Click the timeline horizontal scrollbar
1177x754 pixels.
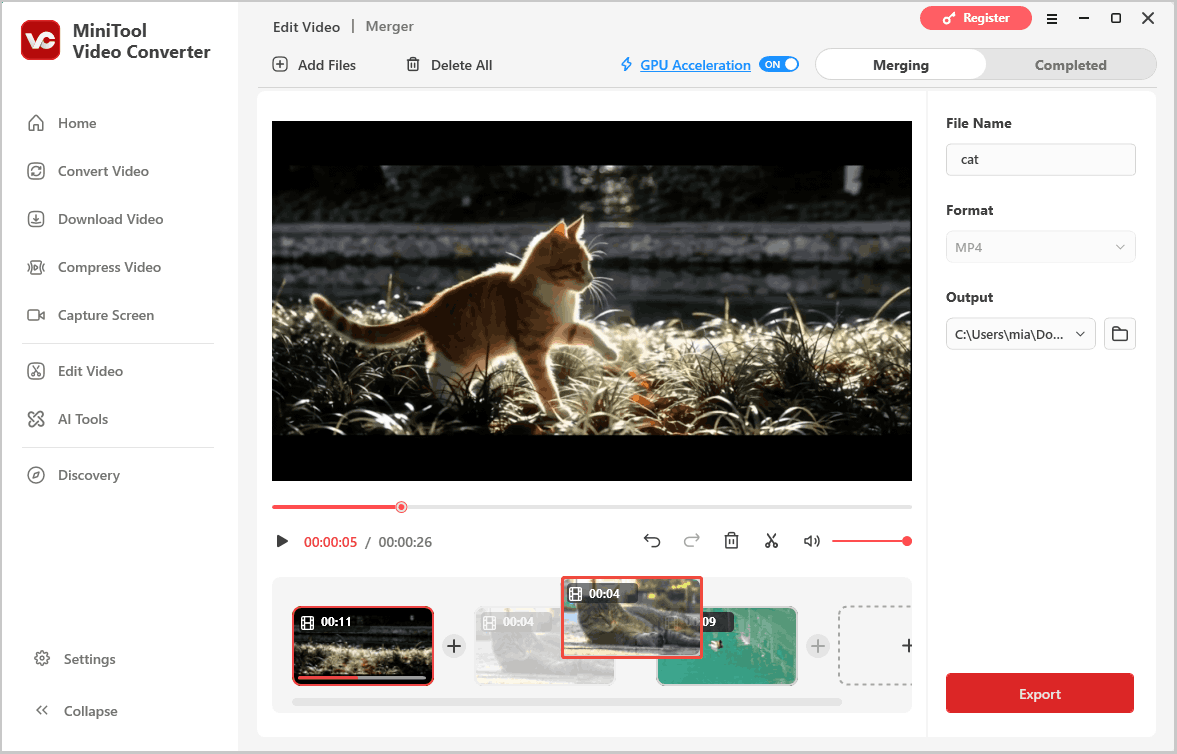pos(567,702)
